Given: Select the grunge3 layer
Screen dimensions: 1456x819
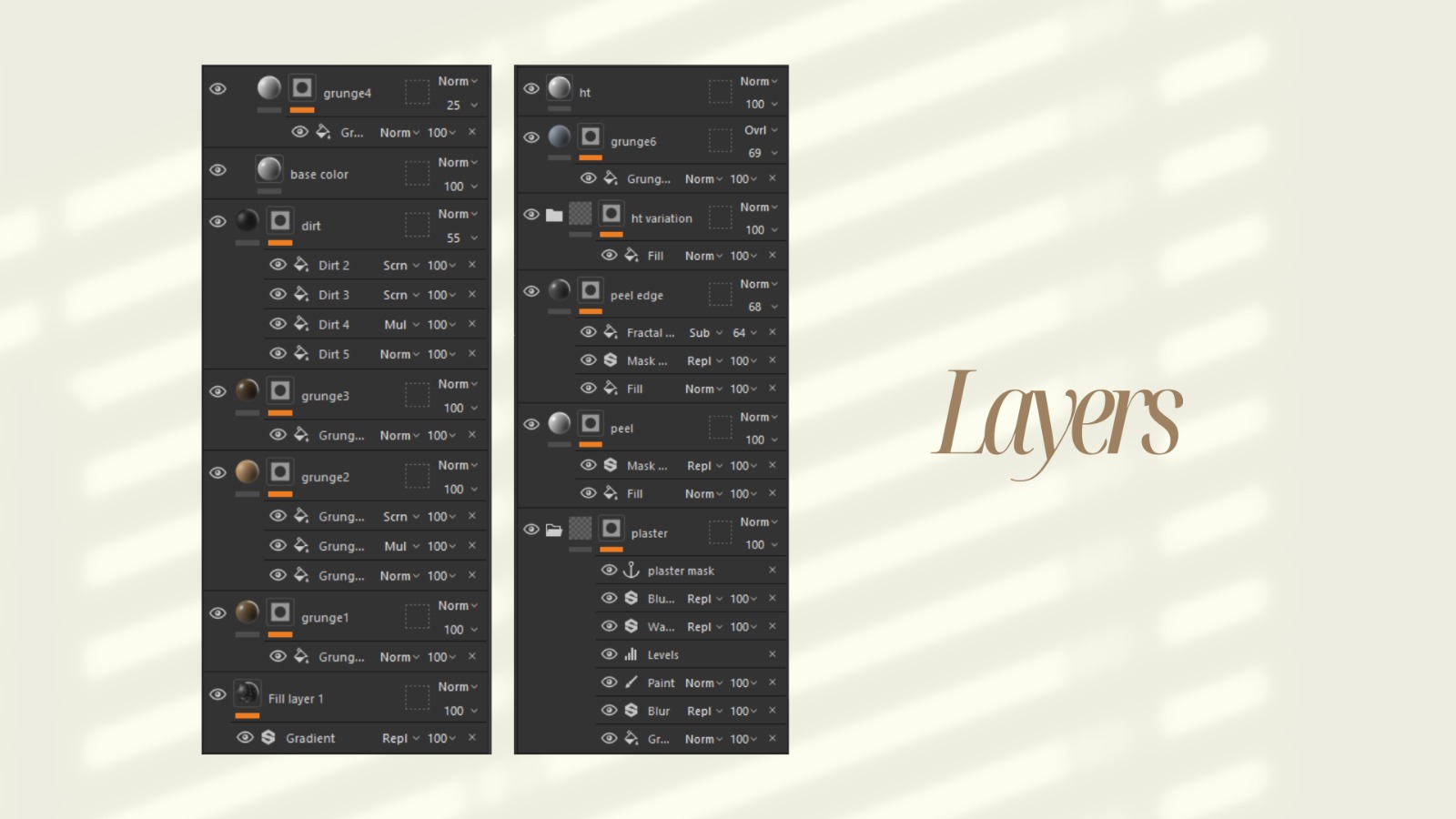Looking at the screenshot, I should pos(325,396).
